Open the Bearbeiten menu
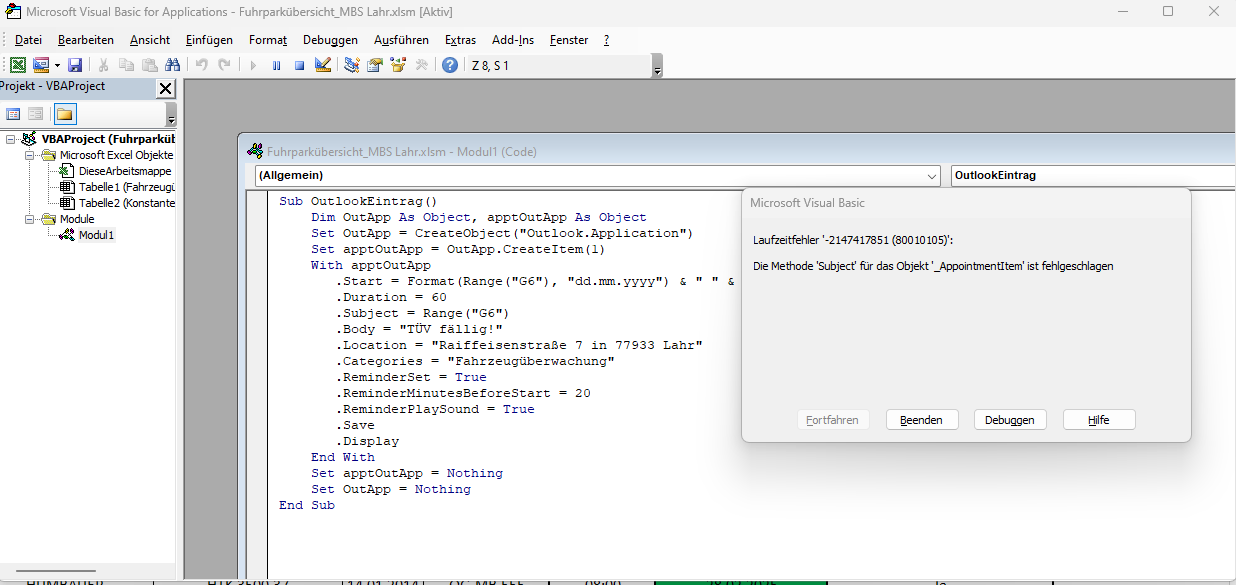1236x585 pixels. click(x=86, y=40)
